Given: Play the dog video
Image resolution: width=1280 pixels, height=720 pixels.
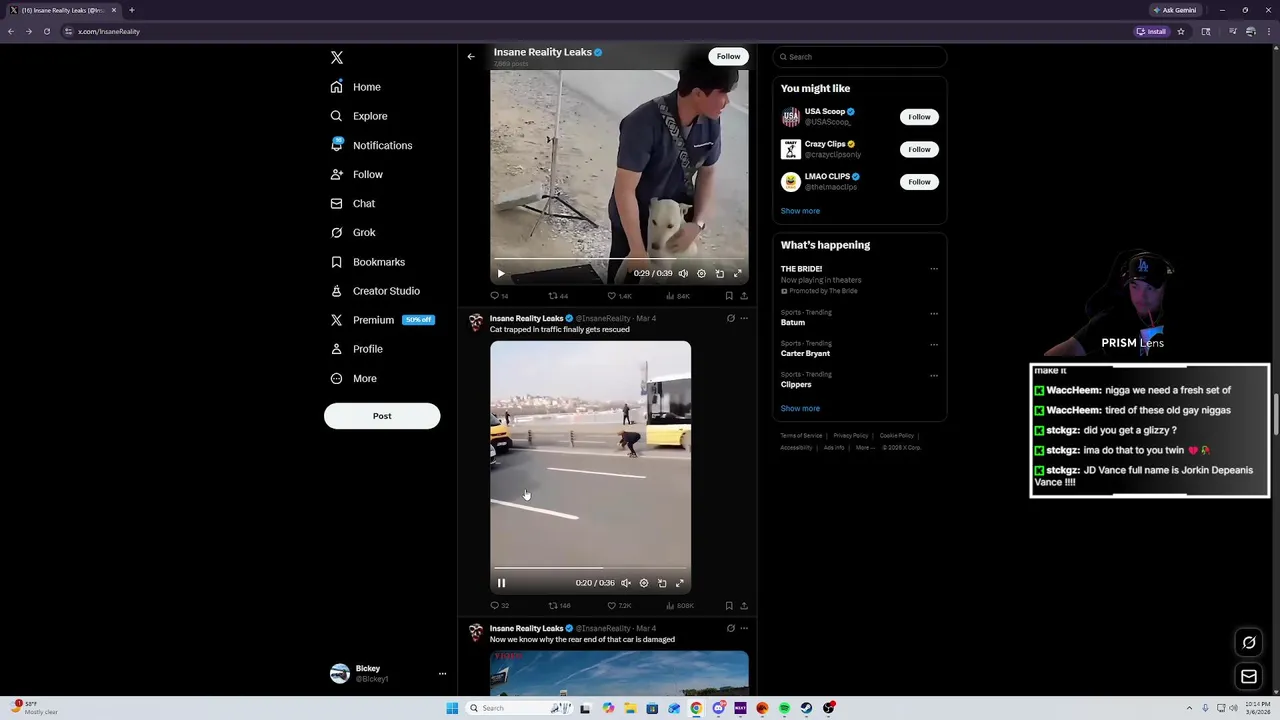Looking at the screenshot, I should [501, 273].
